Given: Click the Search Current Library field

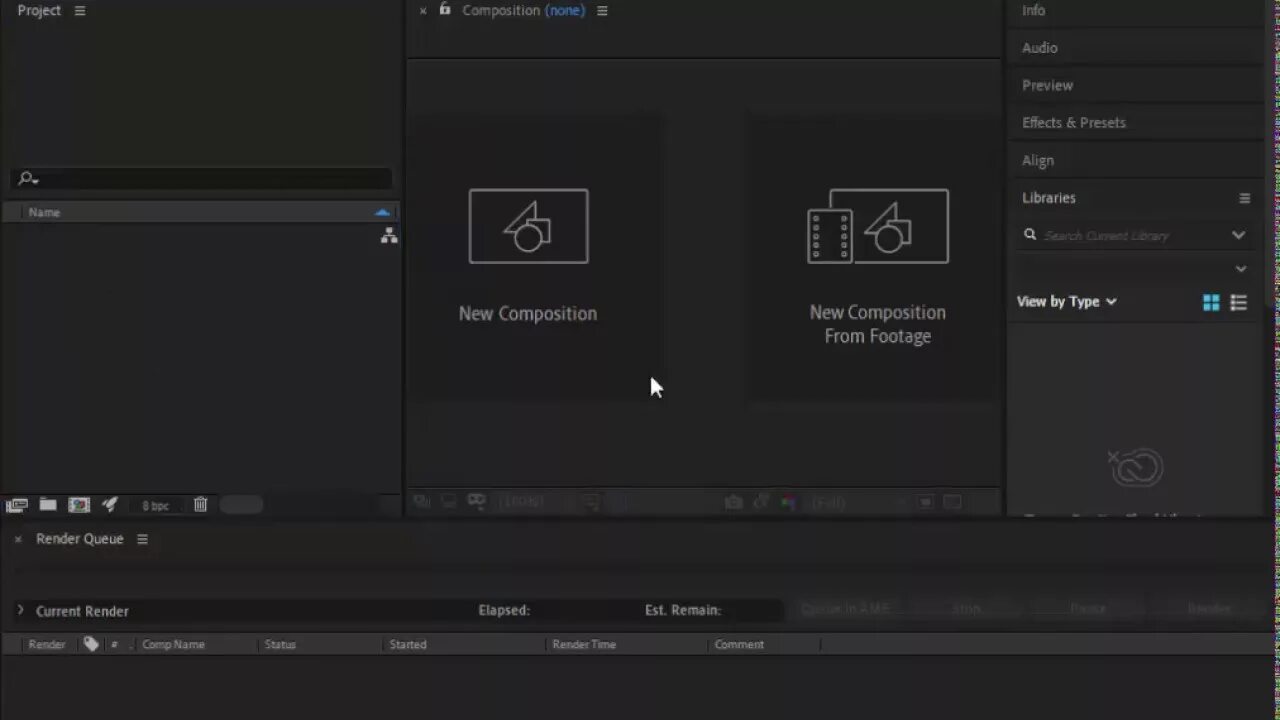Looking at the screenshot, I should coord(1106,235).
